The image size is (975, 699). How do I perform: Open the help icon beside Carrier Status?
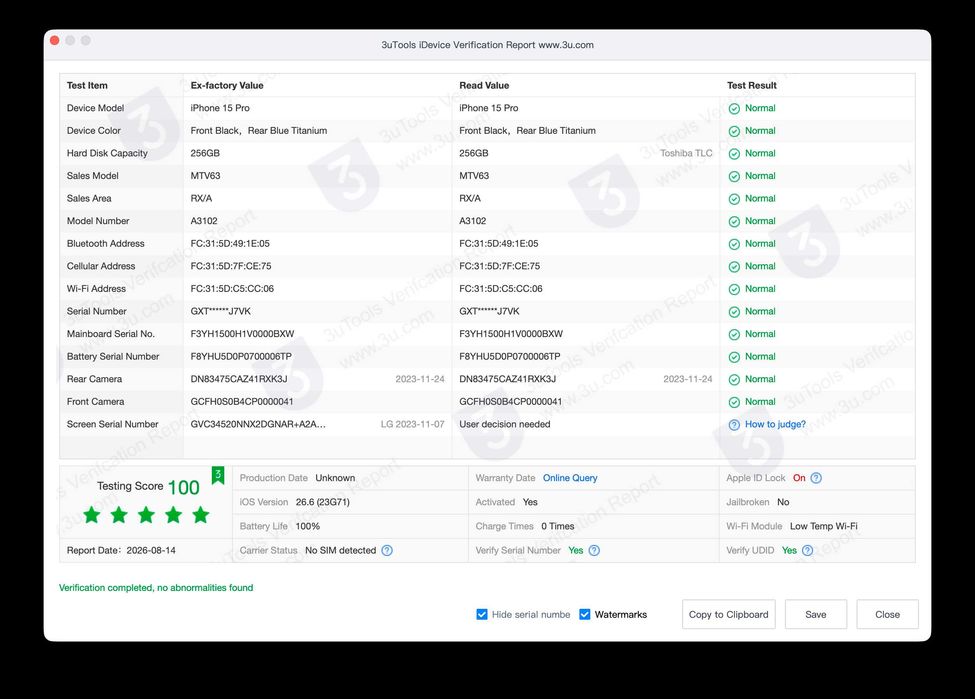387,550
